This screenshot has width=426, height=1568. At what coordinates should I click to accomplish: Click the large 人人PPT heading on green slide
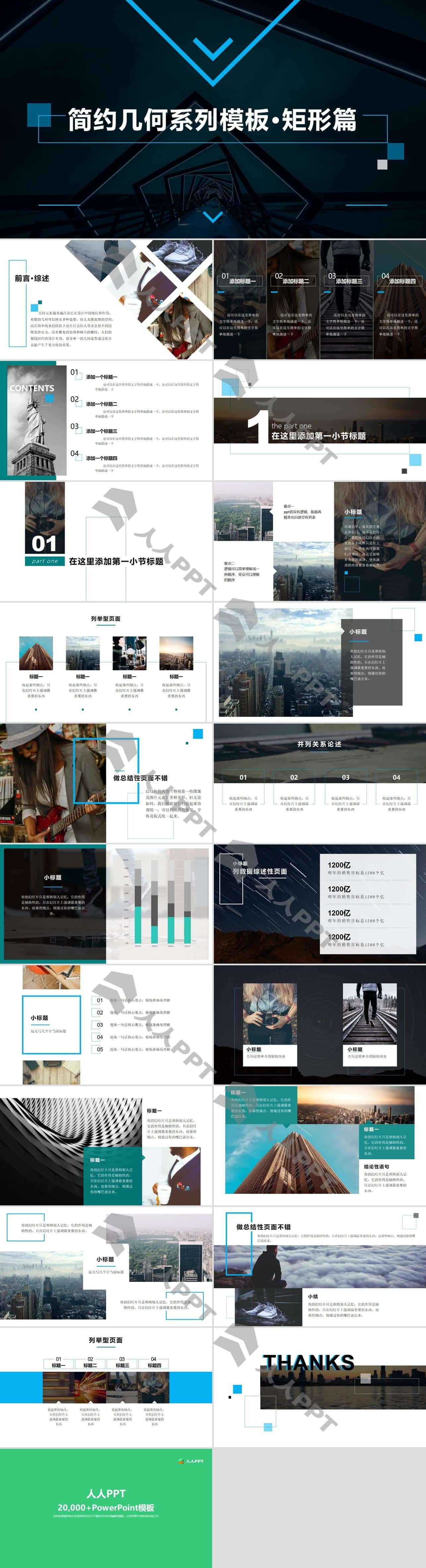[x=106, y=1493]
